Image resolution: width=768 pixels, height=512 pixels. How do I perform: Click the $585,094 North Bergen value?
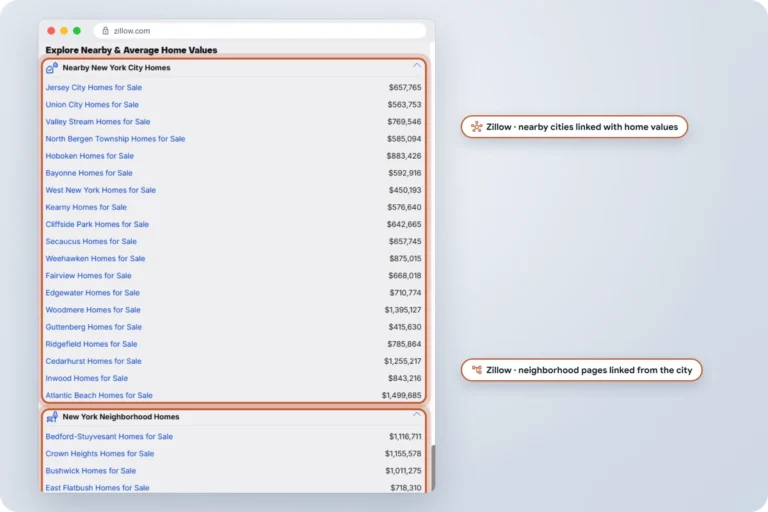[x=404, y=139]
